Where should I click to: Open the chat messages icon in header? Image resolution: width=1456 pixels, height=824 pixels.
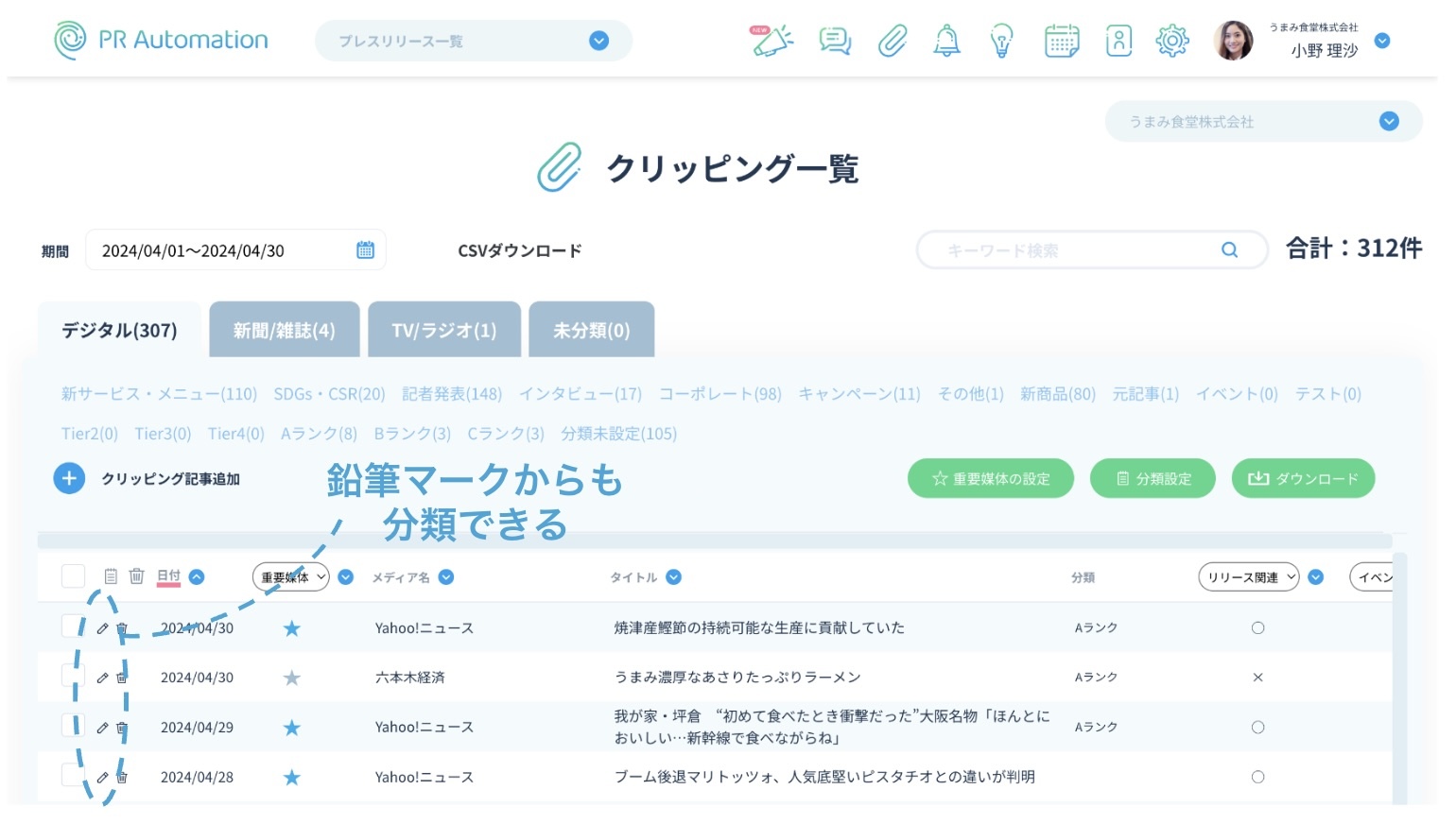[834, 41]
